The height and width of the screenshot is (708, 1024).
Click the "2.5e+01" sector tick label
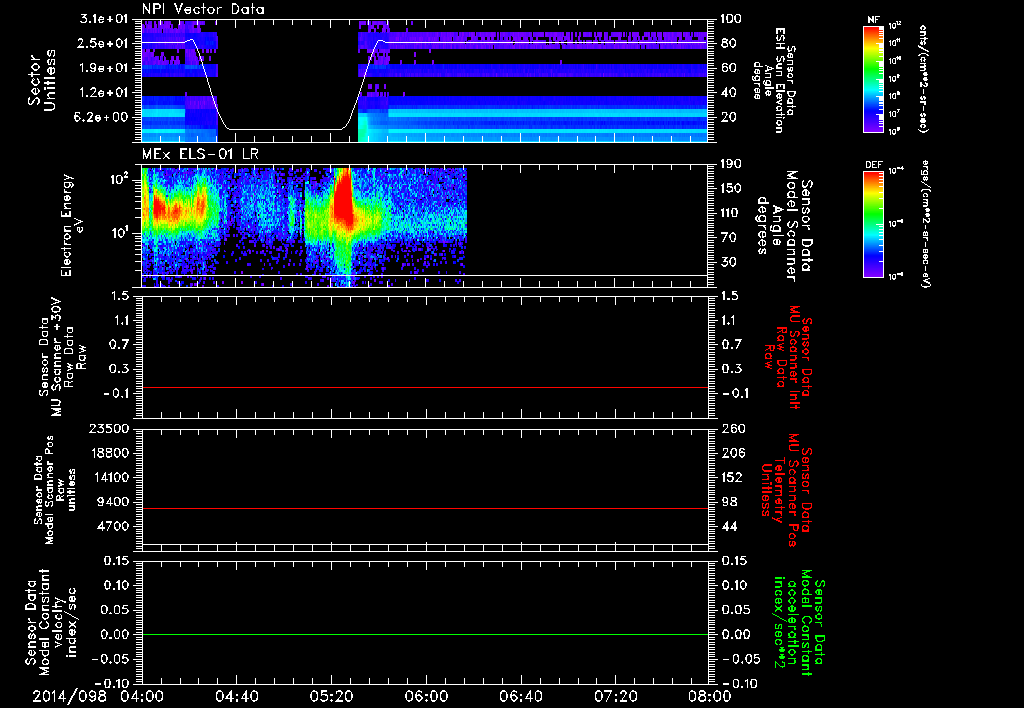104,43
